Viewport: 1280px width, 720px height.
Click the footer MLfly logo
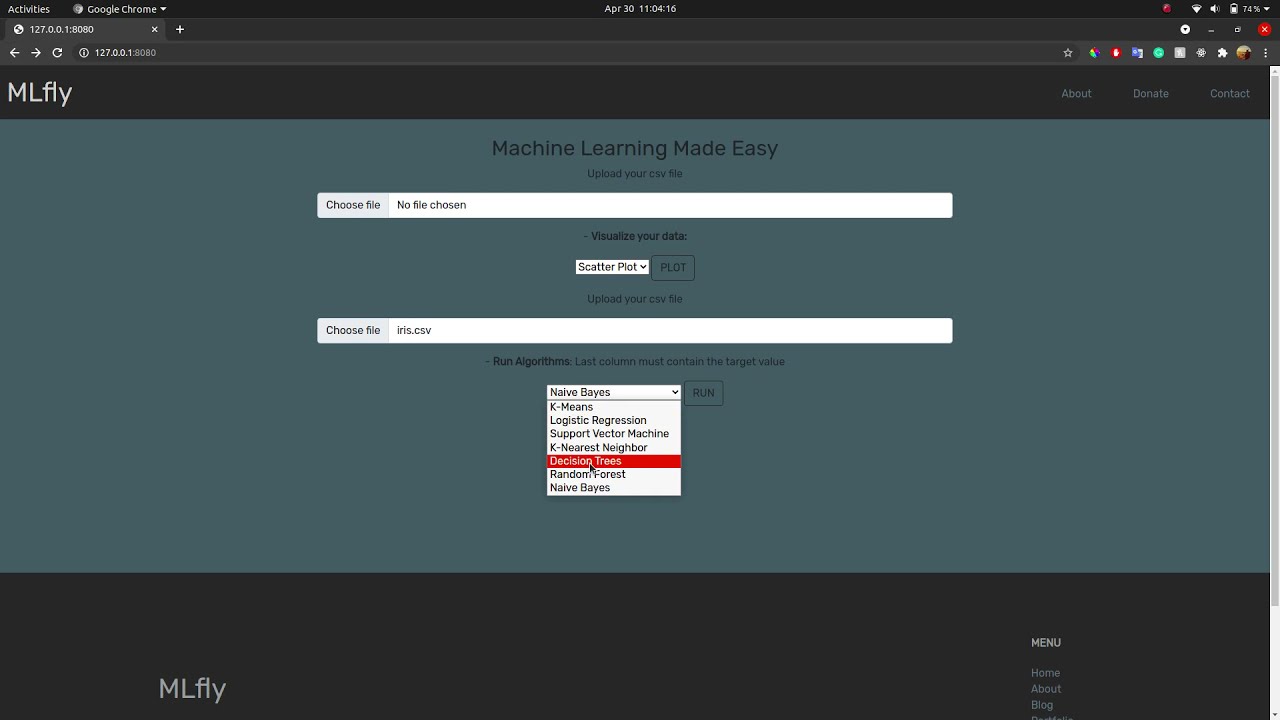[x=192, y=689]
